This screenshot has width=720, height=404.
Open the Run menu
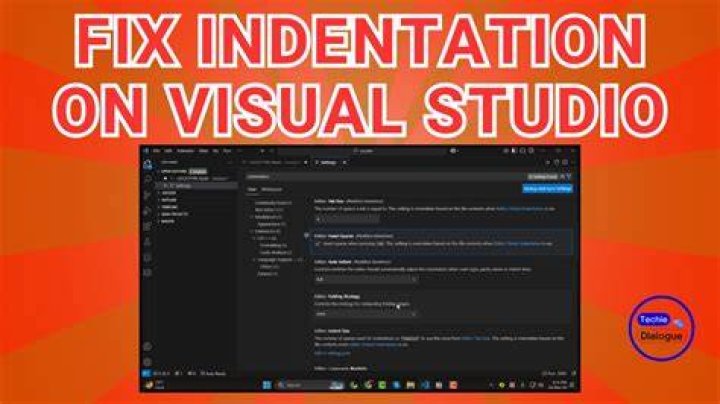pyautogui.click(x=227, y=151)
